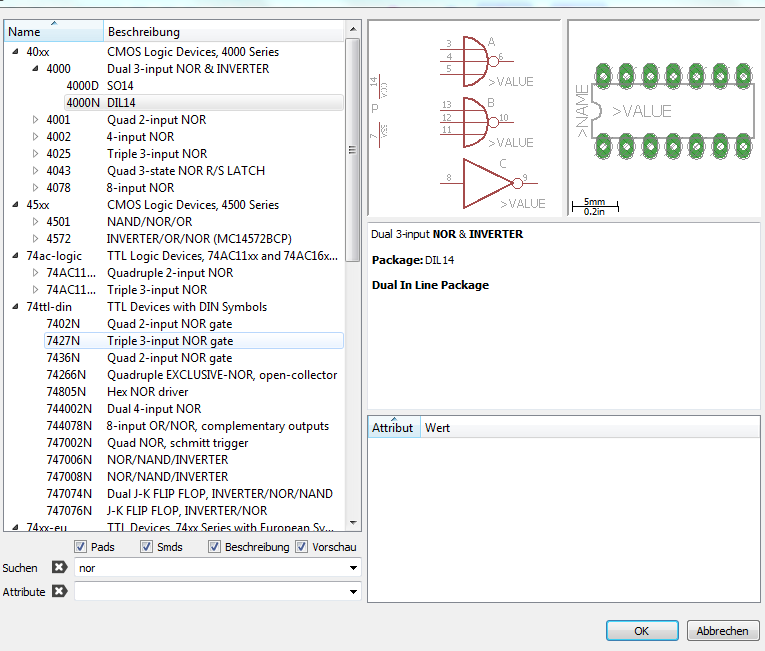Open the Attribute filter dropdown

pyautogui.click(x=353, y=592)
